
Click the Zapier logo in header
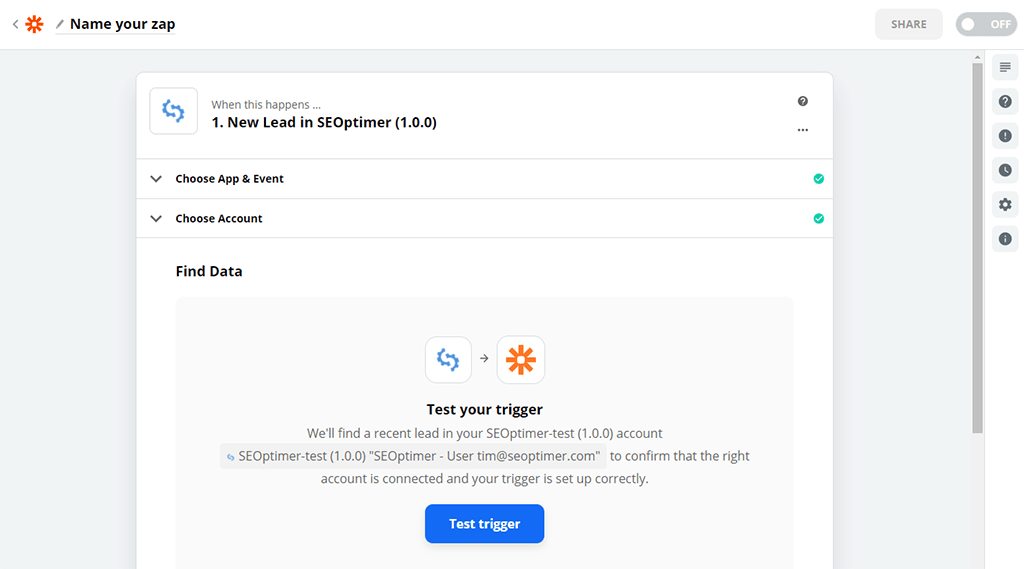[35, 24]
